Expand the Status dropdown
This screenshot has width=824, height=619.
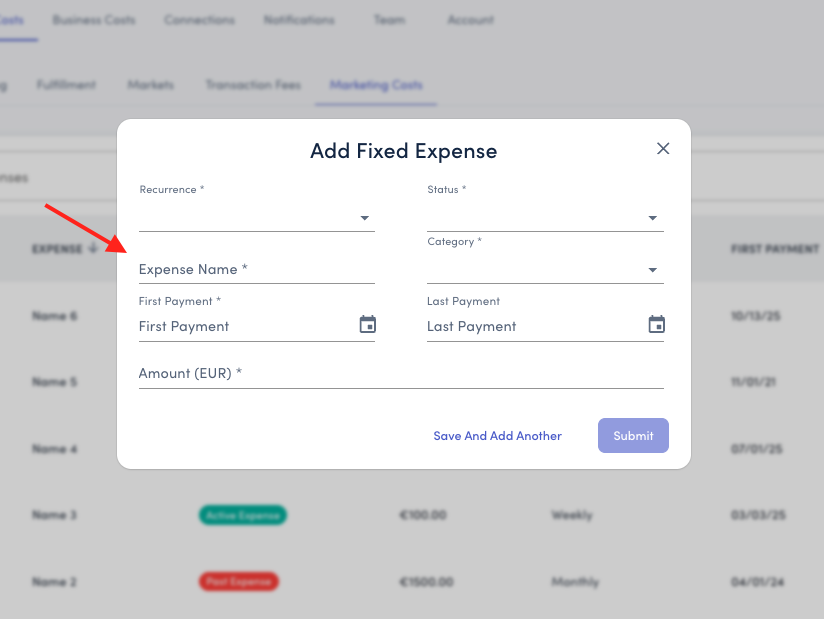(x=544, y=218)
